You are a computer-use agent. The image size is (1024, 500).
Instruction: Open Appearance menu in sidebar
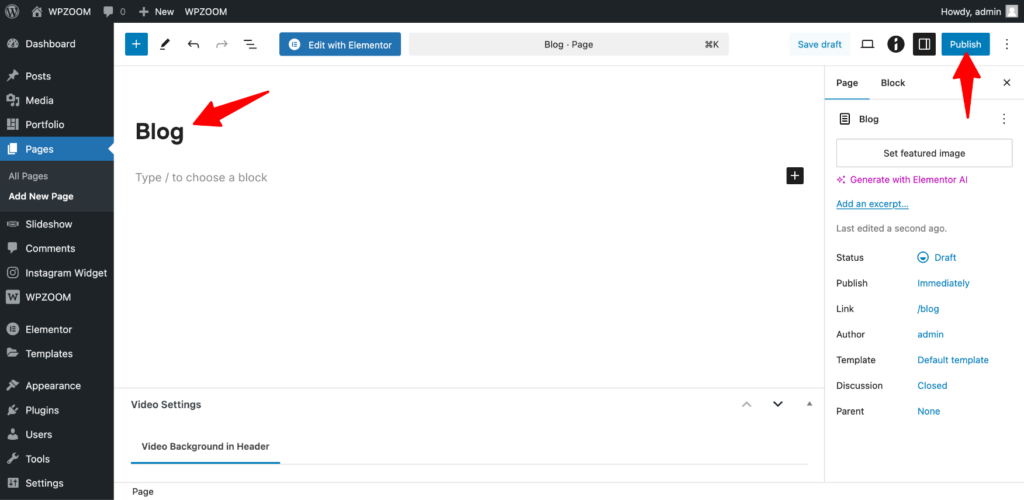coord(53,385)
